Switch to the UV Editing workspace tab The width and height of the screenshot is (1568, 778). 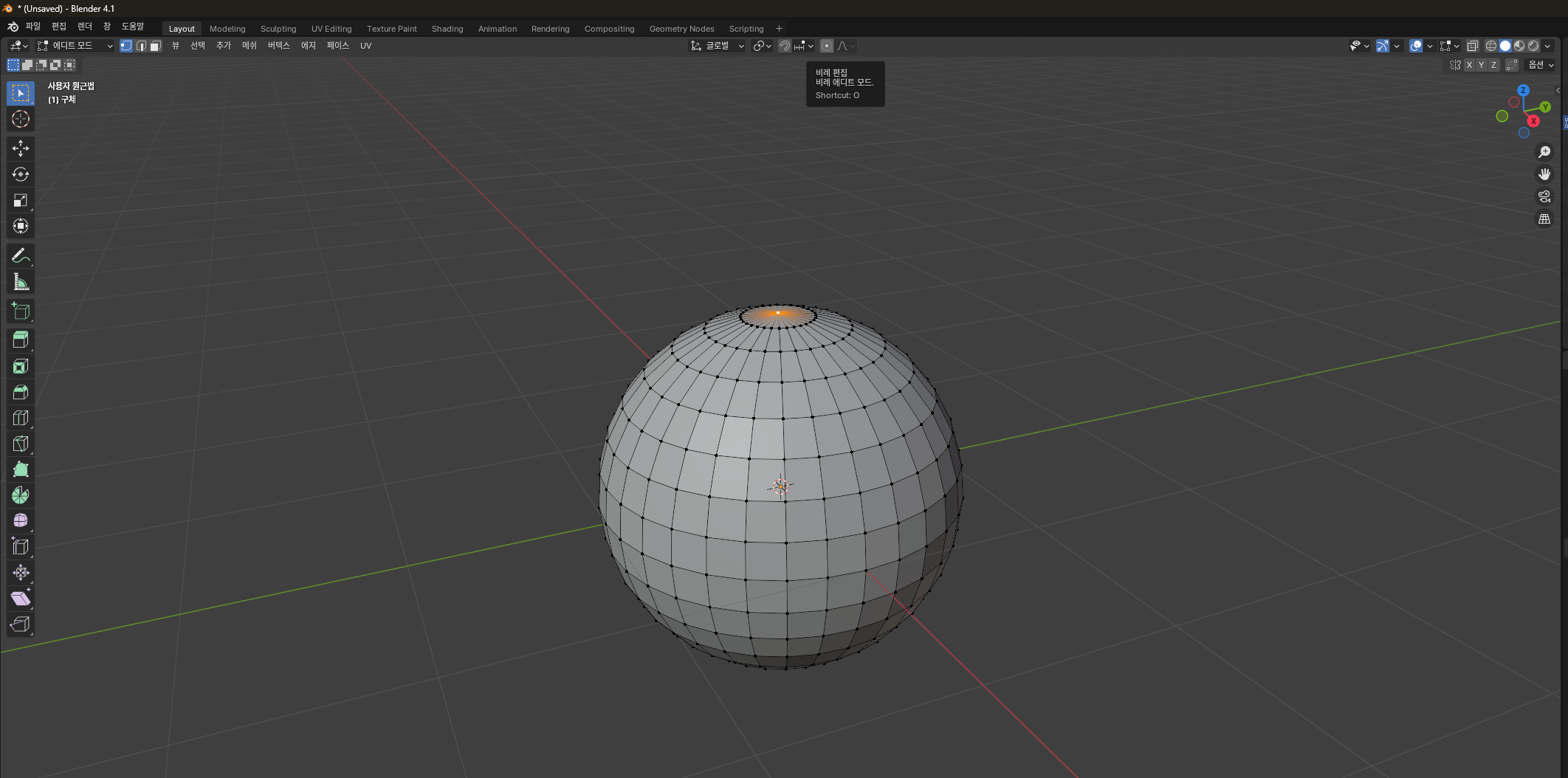331,29
